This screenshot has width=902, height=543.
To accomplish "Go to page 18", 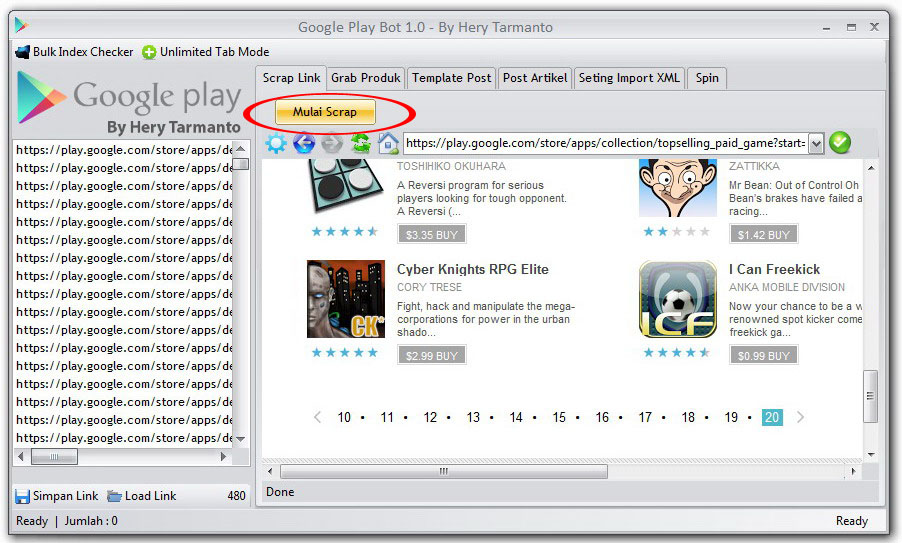I will (x=688, y=418).
